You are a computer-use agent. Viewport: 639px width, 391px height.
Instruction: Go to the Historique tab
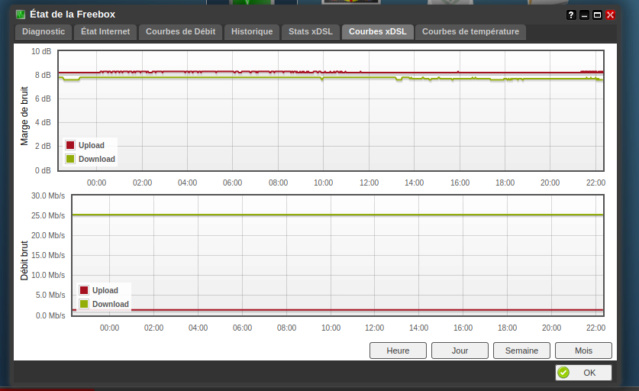[252, 32]
